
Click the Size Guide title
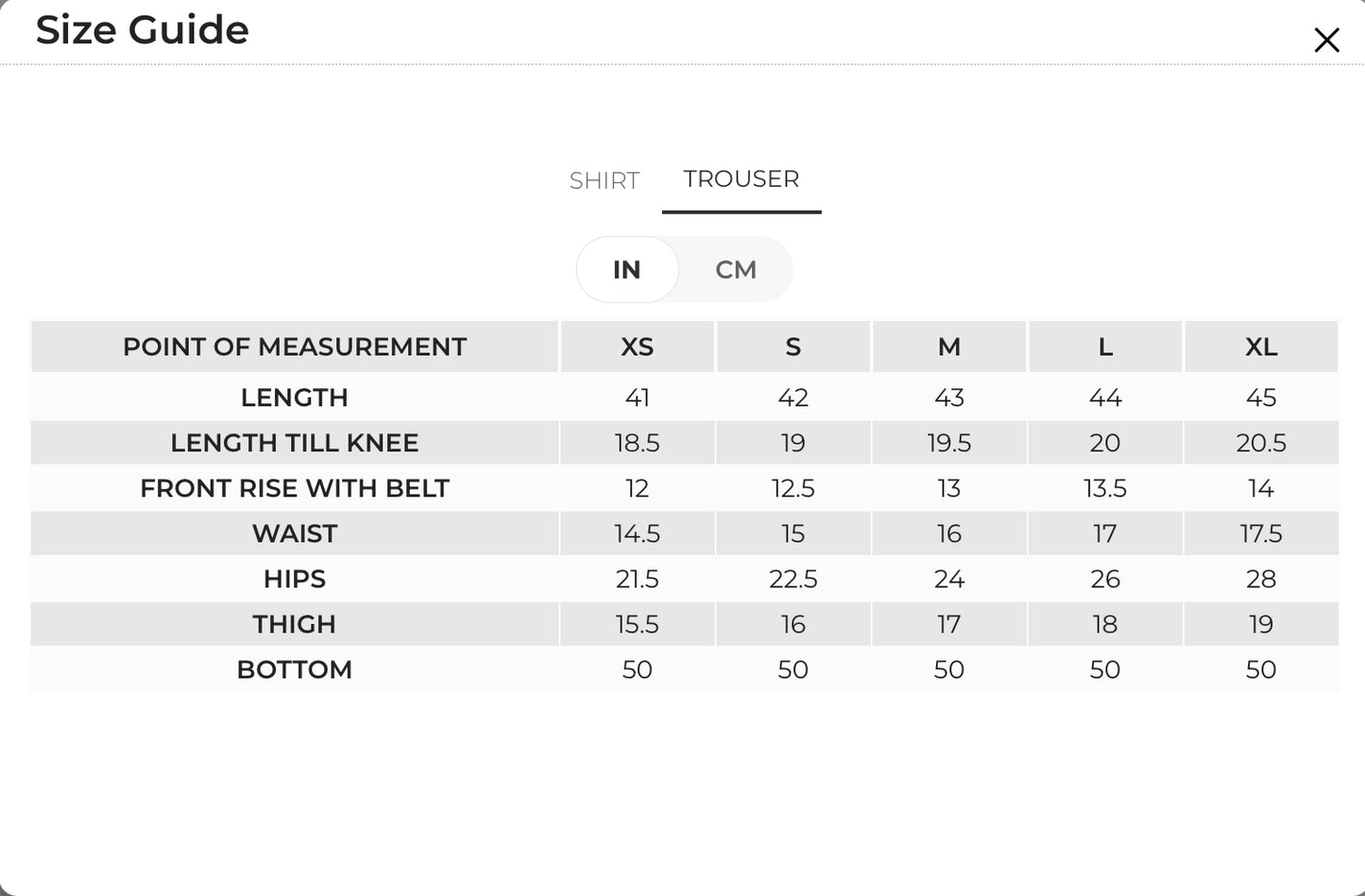point(143,29)
